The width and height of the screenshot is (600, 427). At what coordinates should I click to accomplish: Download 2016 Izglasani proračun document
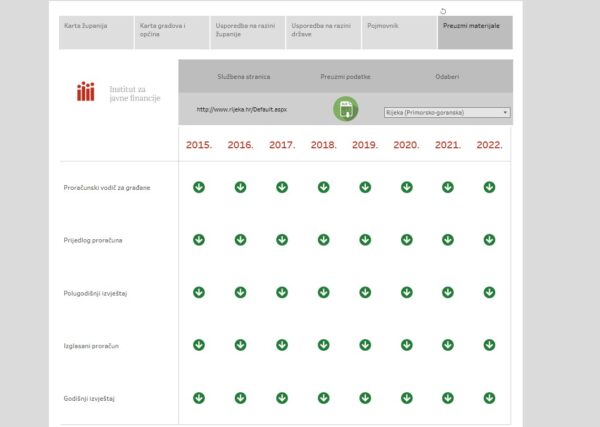240,345
